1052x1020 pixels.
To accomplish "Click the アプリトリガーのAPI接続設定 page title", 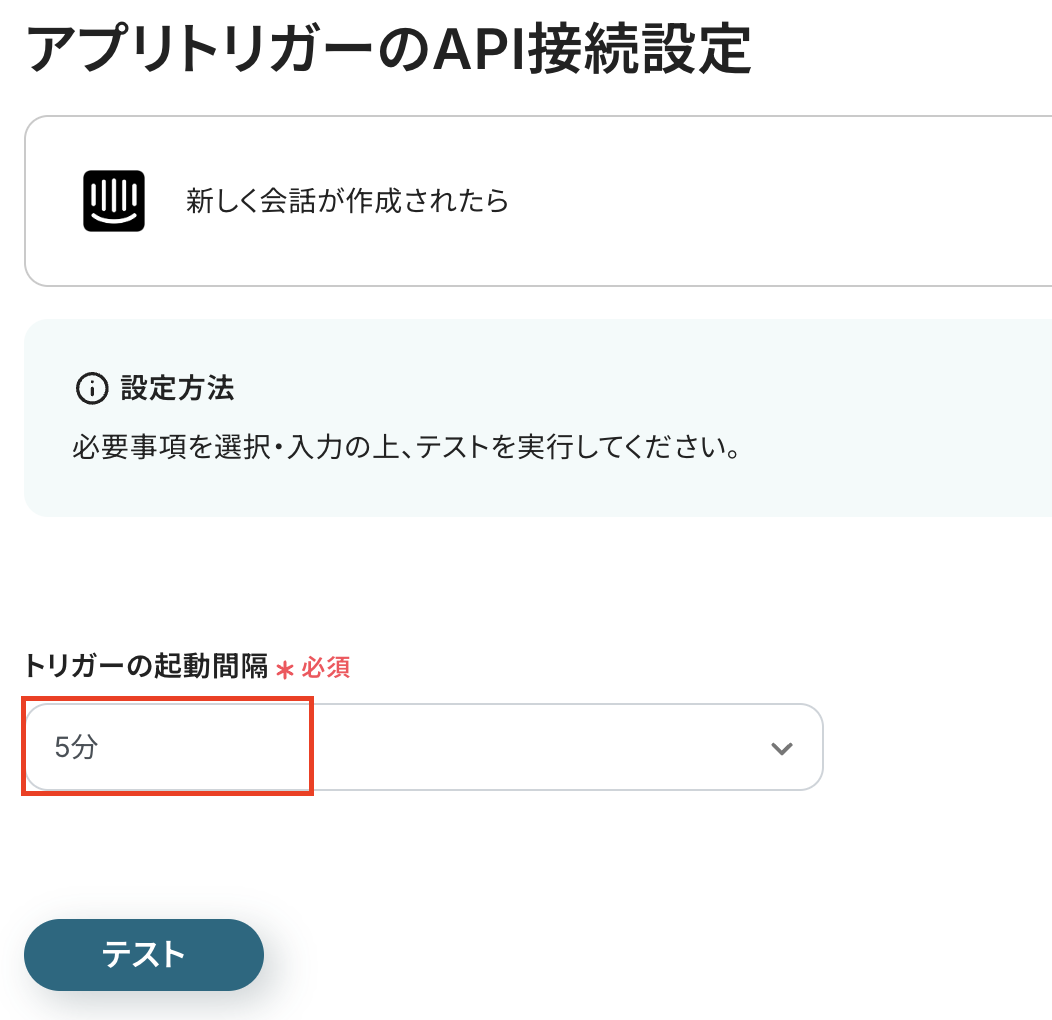I will pos(388,50).
